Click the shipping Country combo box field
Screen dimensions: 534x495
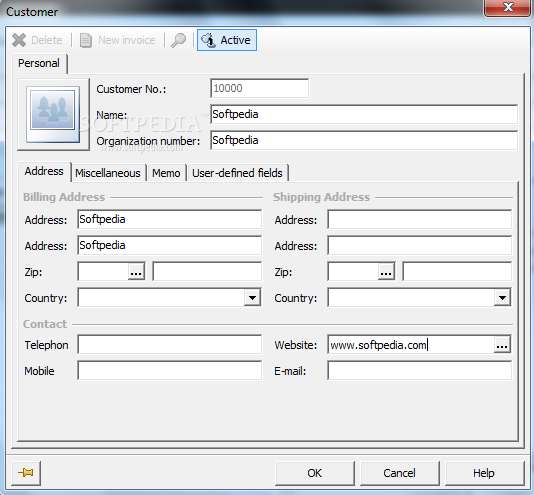pyautogui.click(x=411, y=297)
